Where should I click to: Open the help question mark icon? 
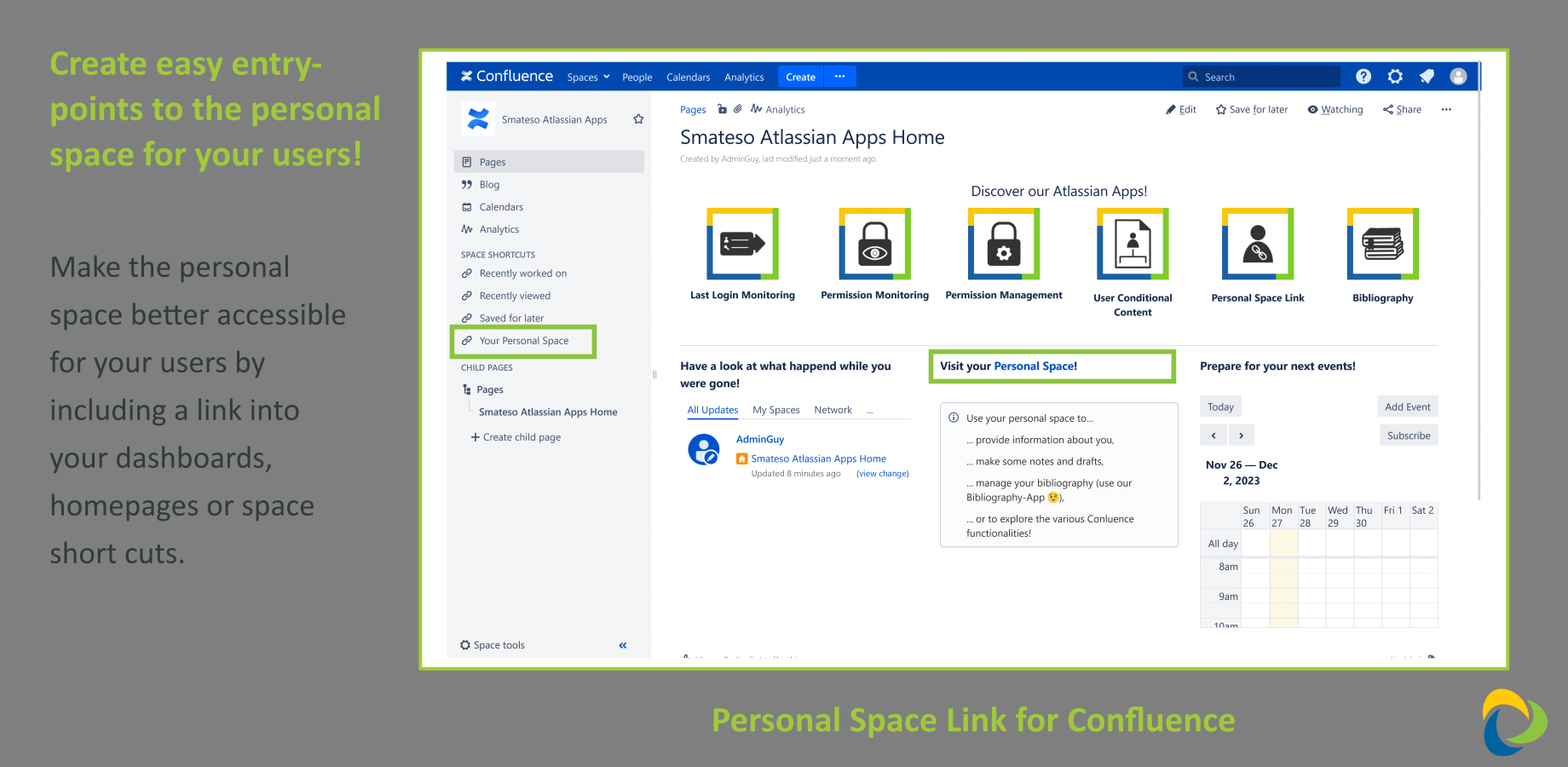tap(1363, 77)
